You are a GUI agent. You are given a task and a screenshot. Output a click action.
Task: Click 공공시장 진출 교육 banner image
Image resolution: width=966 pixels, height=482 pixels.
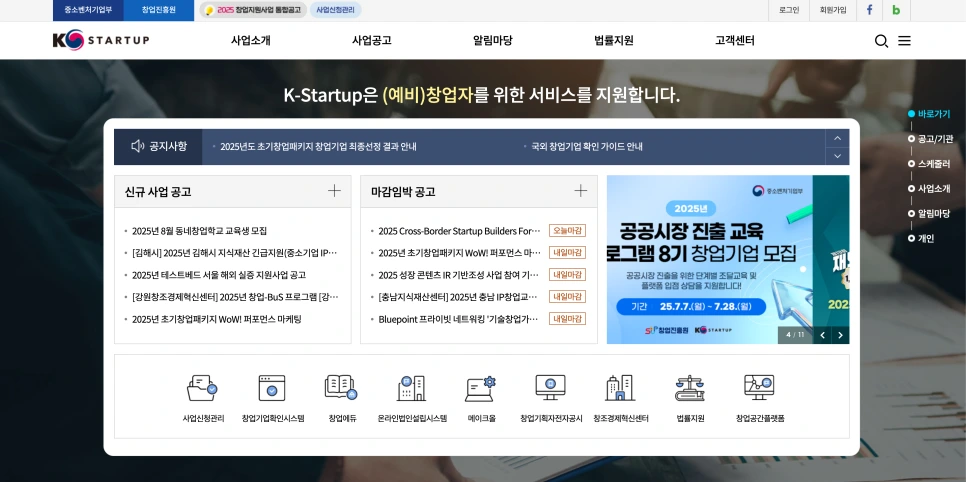(709, 259)
